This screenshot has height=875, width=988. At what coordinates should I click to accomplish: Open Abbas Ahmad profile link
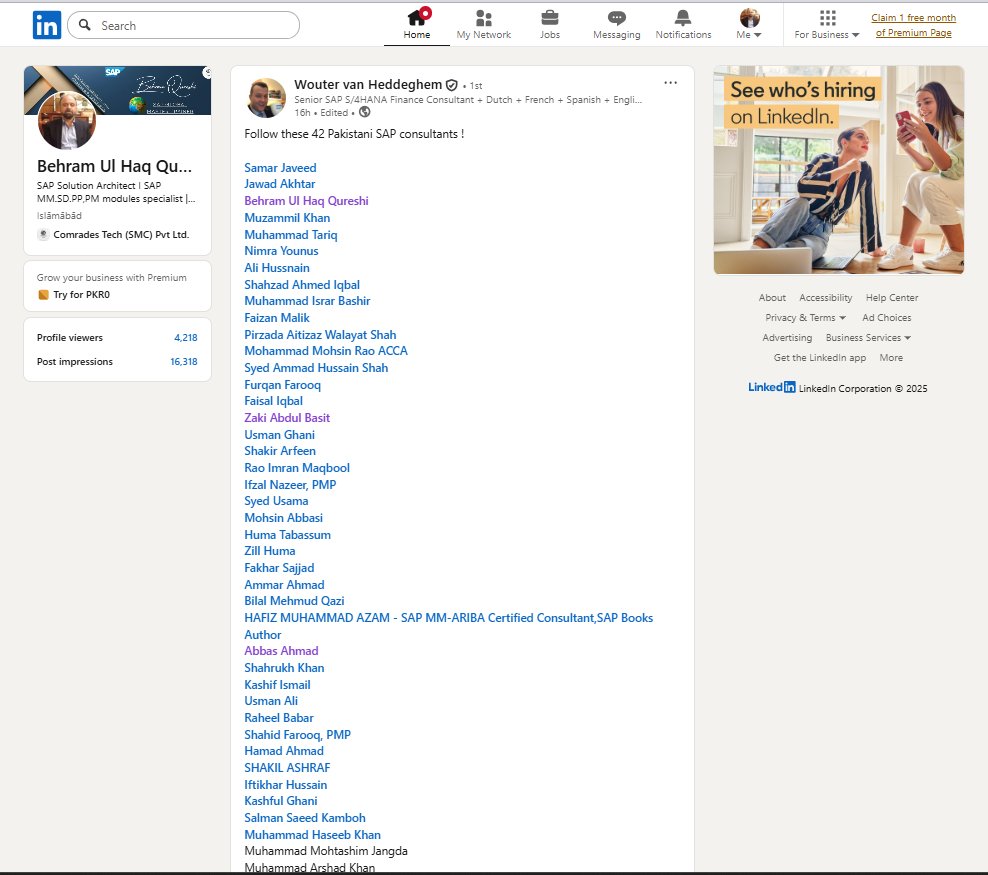click(x=282, y=651)
